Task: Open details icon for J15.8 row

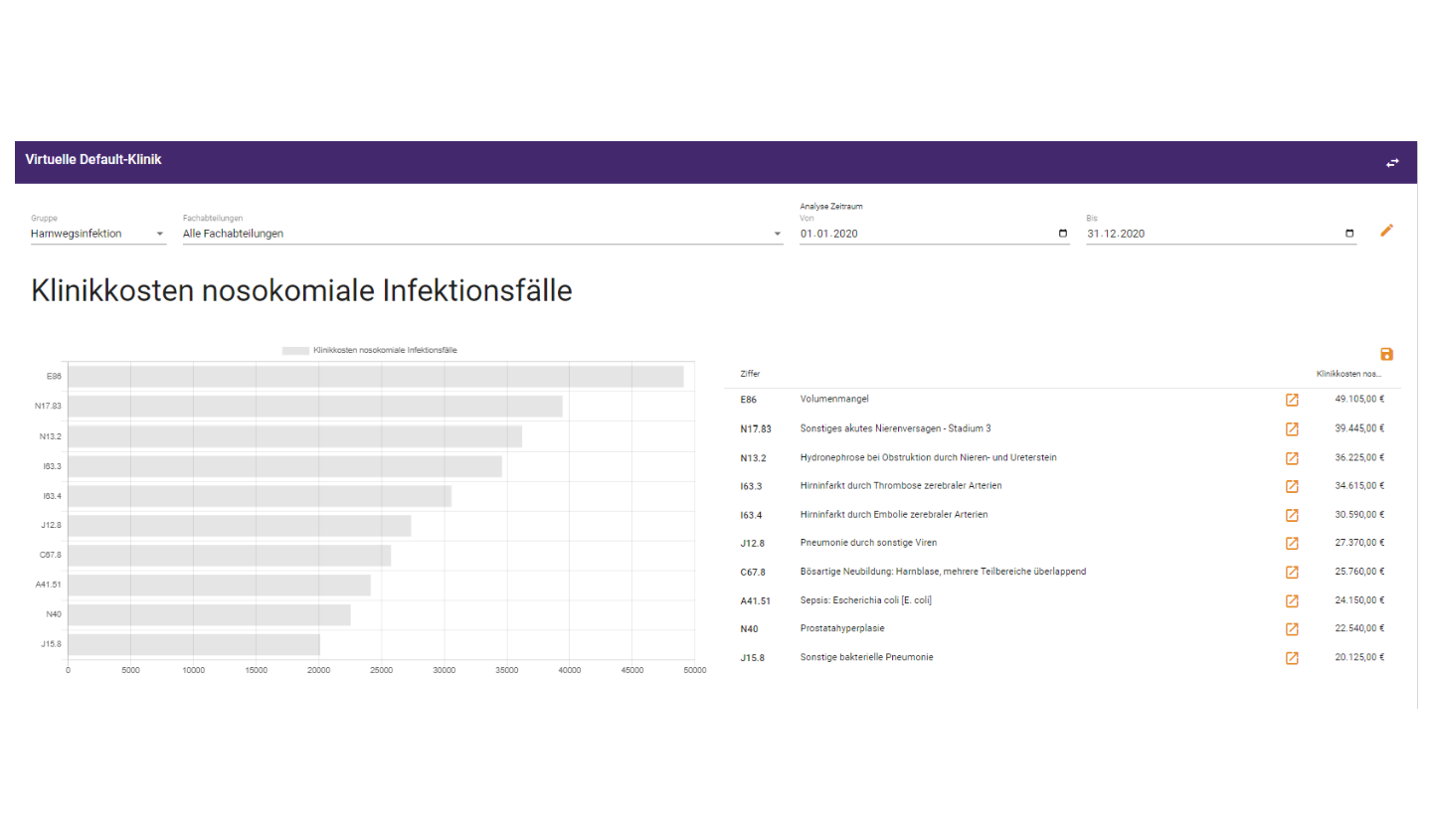Action: (x=1292, y=658)
